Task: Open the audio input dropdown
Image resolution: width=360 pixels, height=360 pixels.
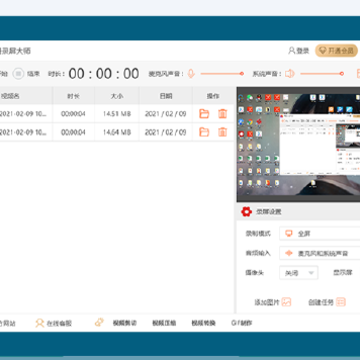Action: [x=320, y=253]
